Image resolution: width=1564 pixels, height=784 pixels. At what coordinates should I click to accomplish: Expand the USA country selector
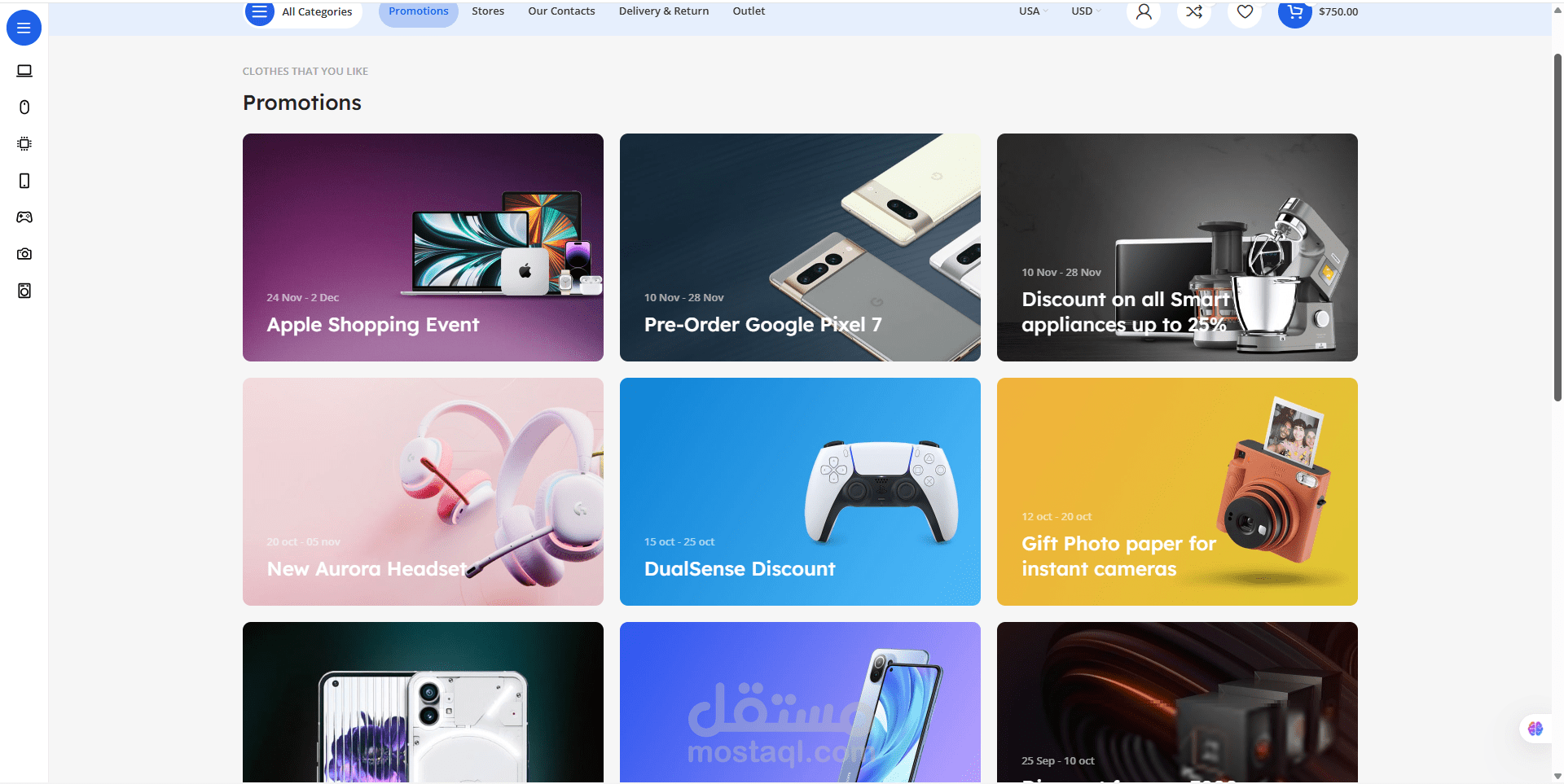tap(1031, 11)
